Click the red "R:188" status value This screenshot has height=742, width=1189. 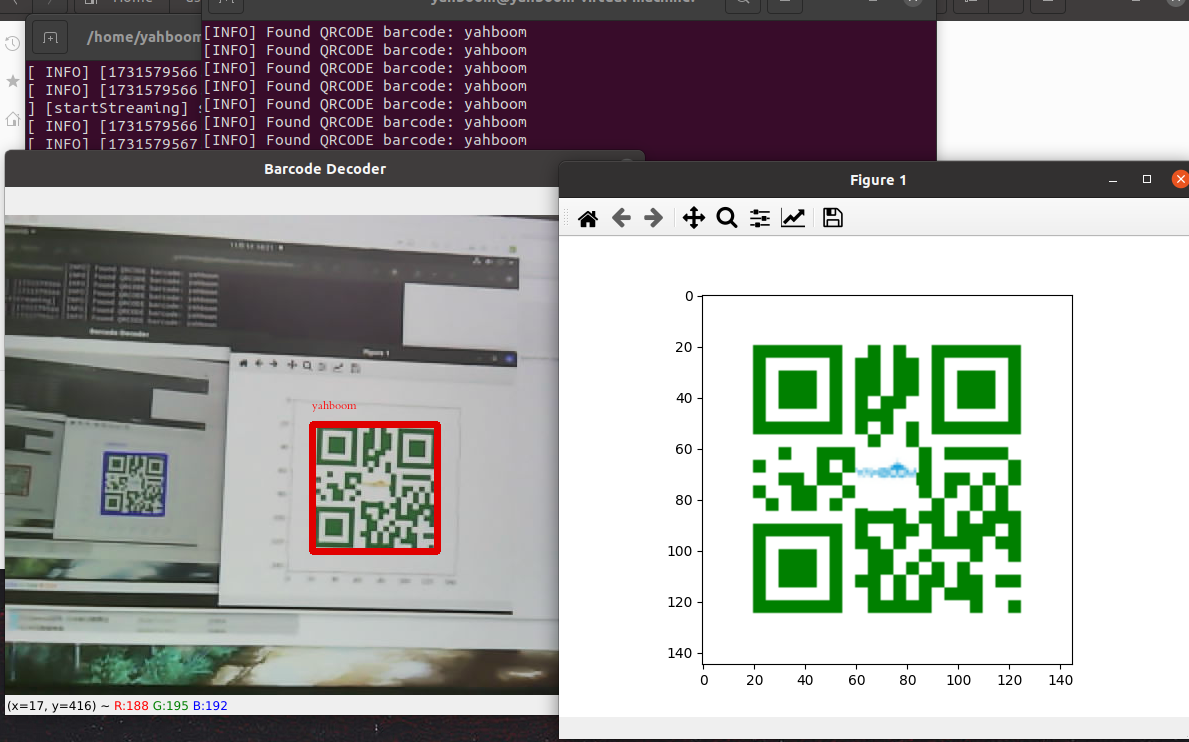click(x=131, y=706)
